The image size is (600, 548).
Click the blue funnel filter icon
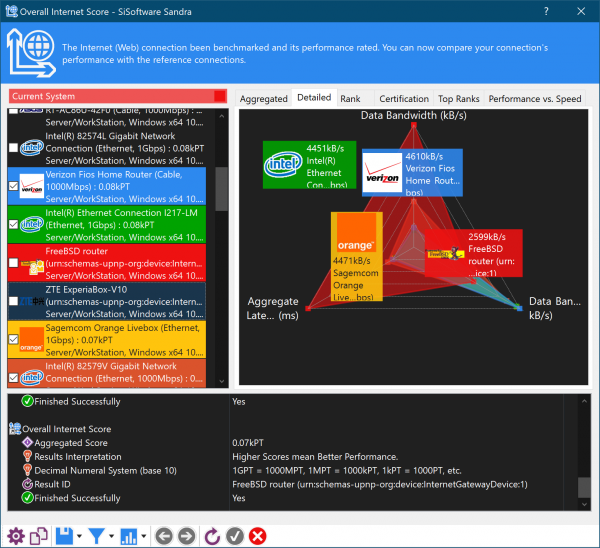pos(96,536)
